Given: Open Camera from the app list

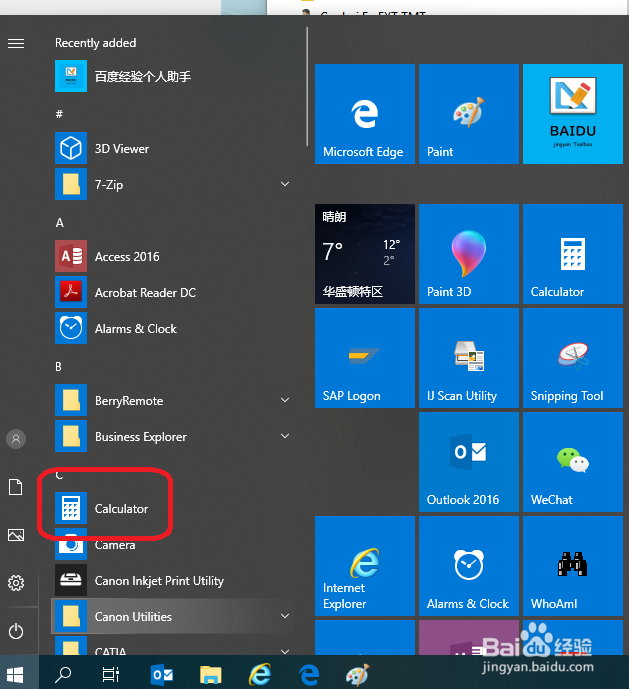Looking at the screenshot, I should coord(172,545).
